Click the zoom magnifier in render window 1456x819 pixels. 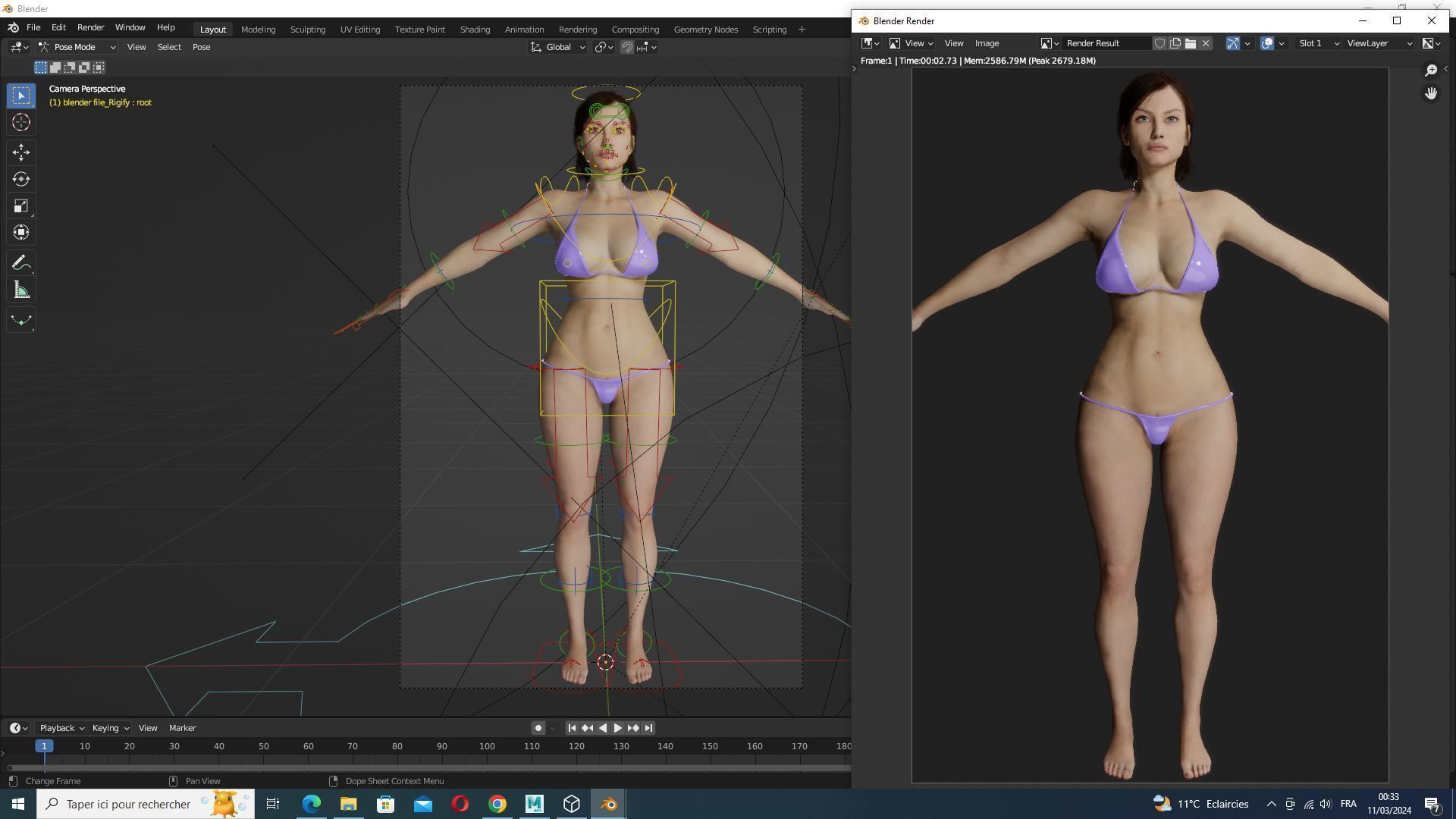pos(1430,70)
